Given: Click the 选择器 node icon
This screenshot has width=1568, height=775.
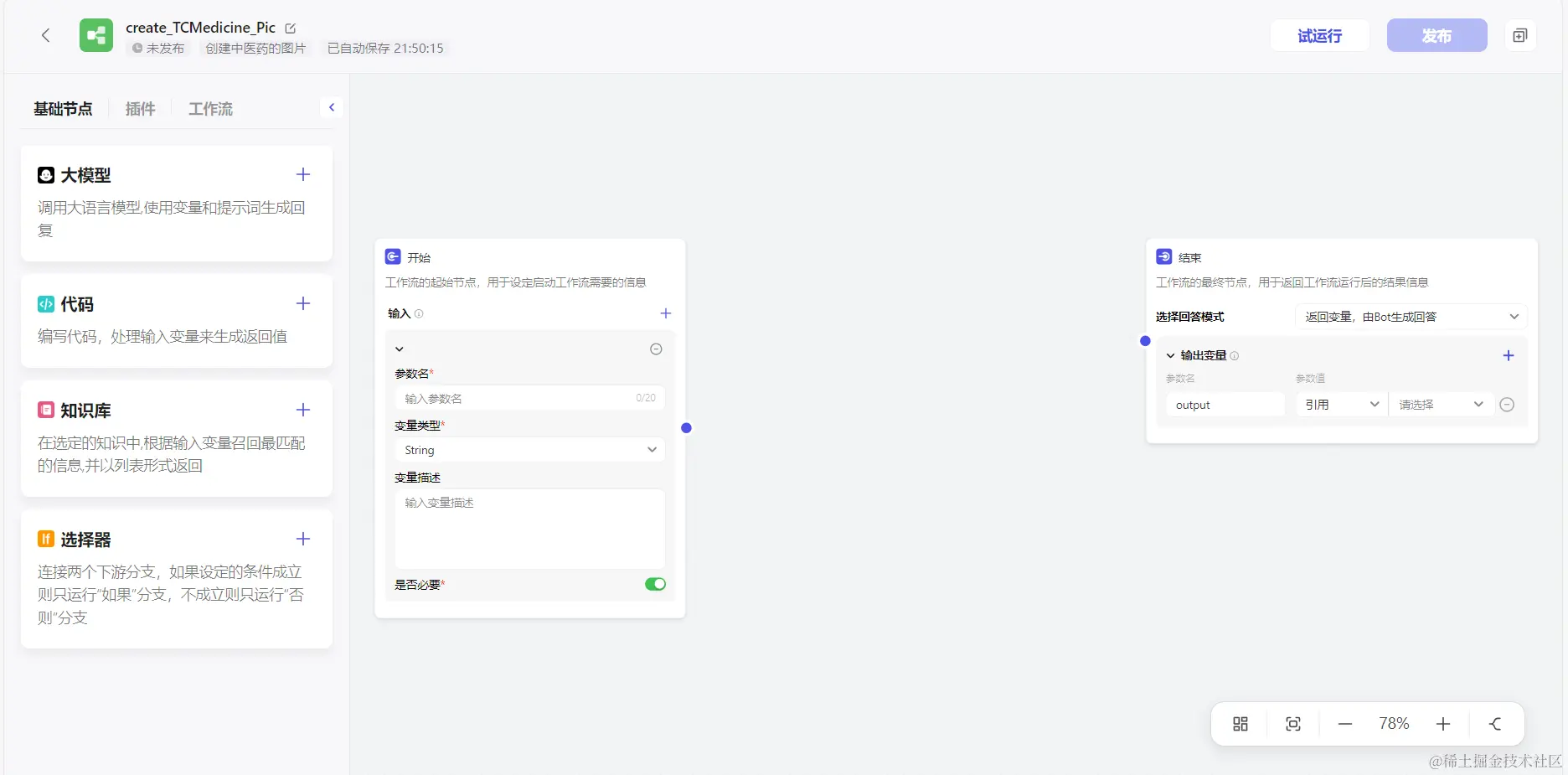Looking at the screenshot, I should [46, 540].
